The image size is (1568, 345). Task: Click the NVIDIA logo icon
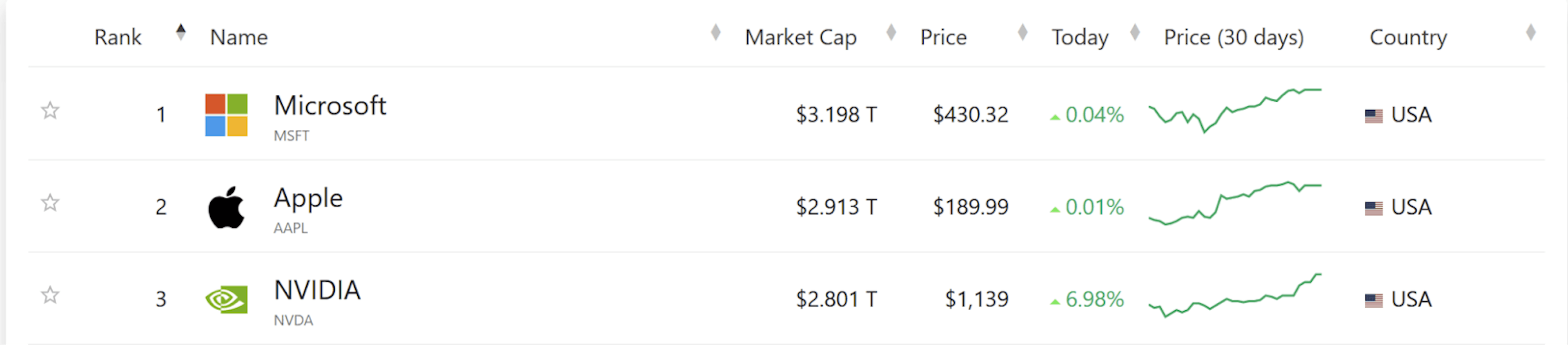click(226, 299)
